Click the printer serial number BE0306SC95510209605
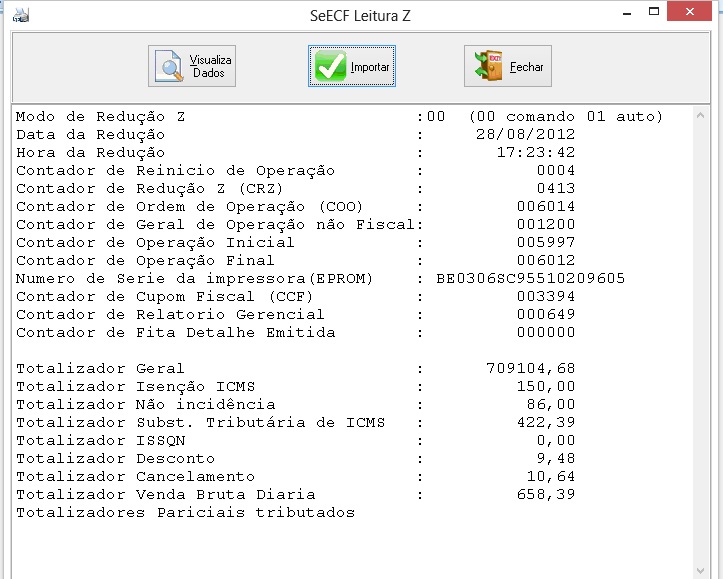 click(530, 279)
